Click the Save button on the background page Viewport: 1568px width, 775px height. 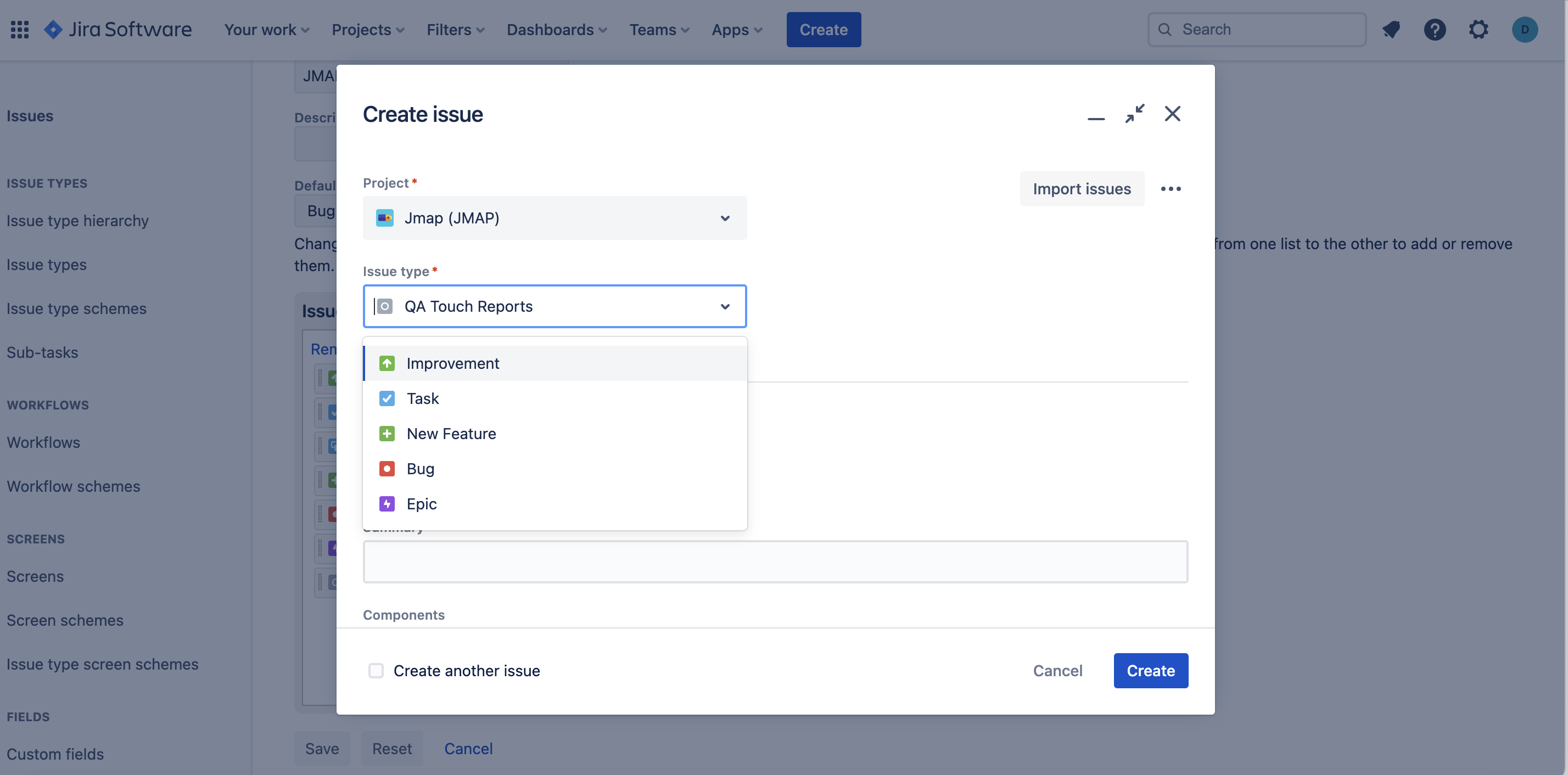click(322, 748)
